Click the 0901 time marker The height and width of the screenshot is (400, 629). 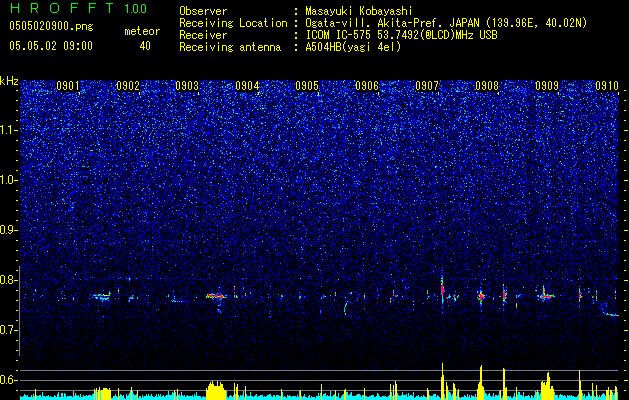[68, 86]
